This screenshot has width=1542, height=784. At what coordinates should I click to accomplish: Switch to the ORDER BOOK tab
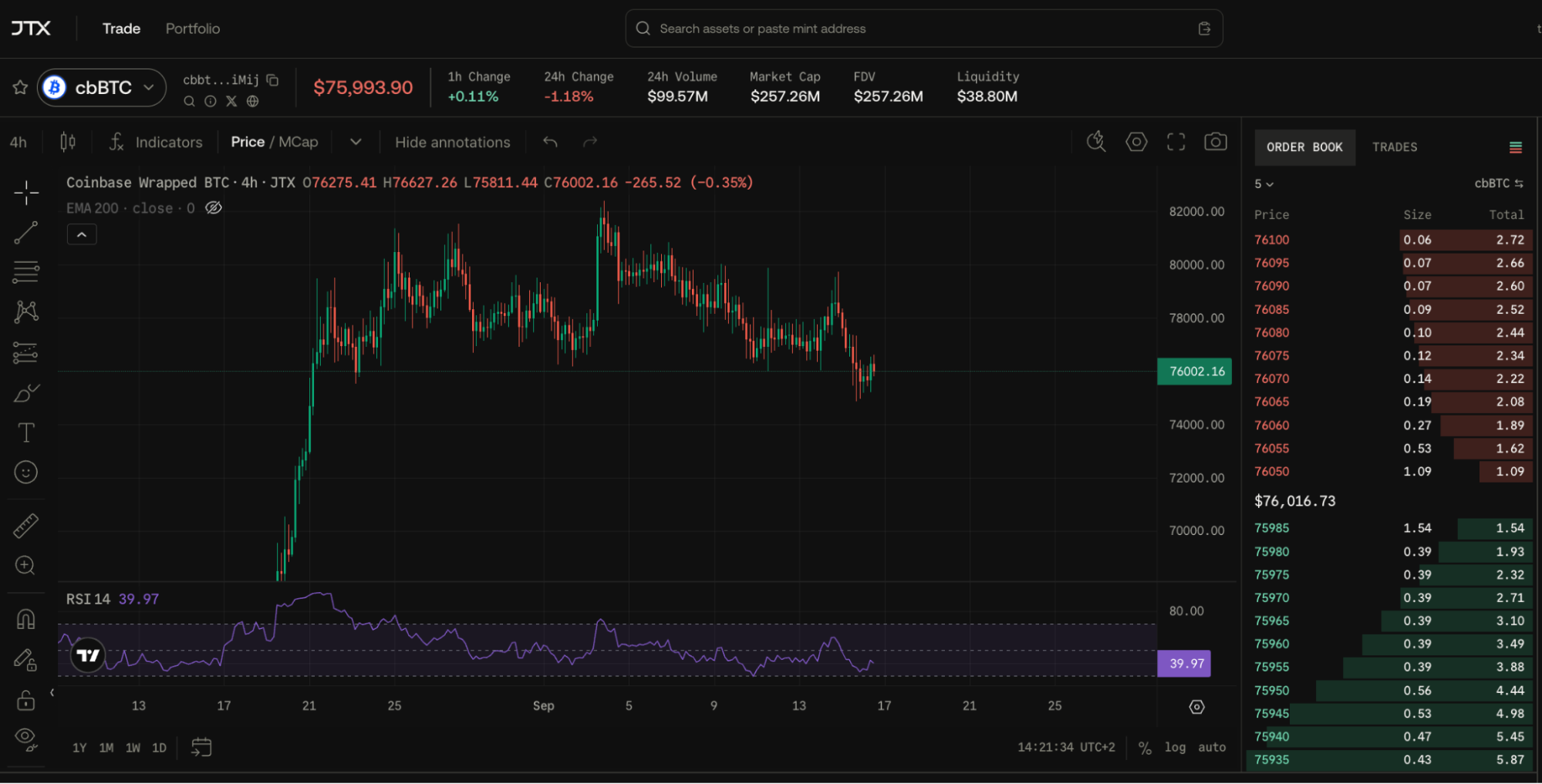[1304, 147]
